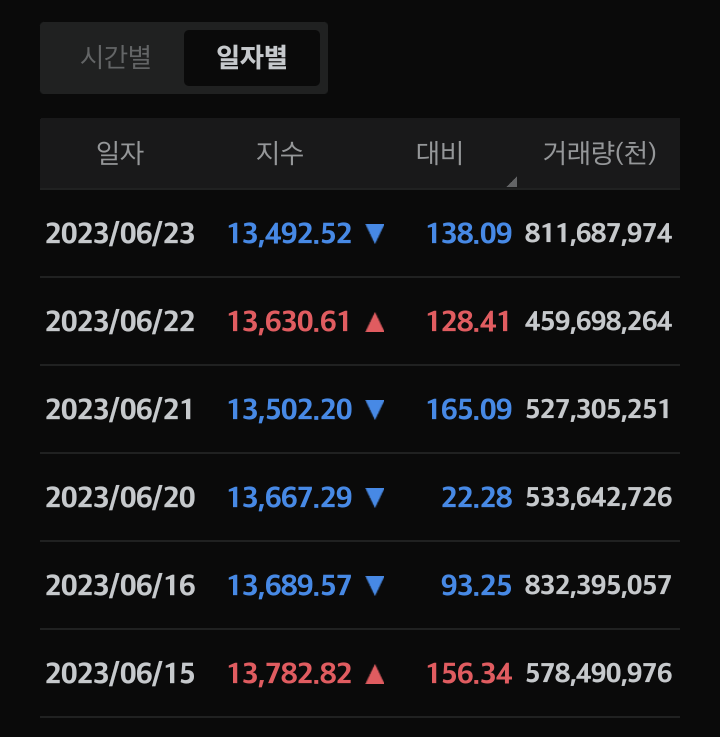This screenshot has height=737, width=720.
Task: Click the down arrow in 2023/06/21 row
Action: (375, 409)
